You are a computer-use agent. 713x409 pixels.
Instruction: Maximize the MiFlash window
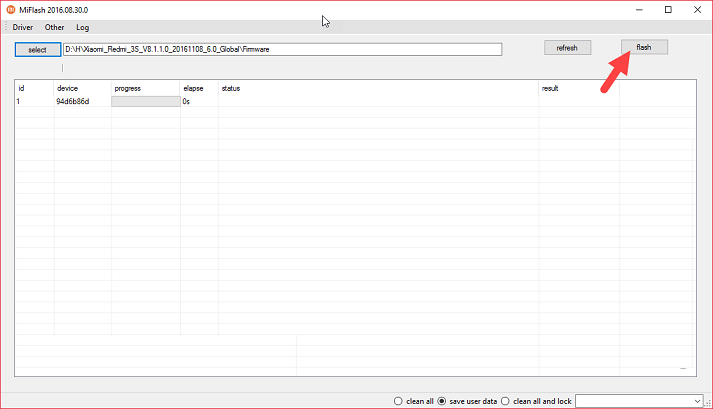(x=668, y=10)
